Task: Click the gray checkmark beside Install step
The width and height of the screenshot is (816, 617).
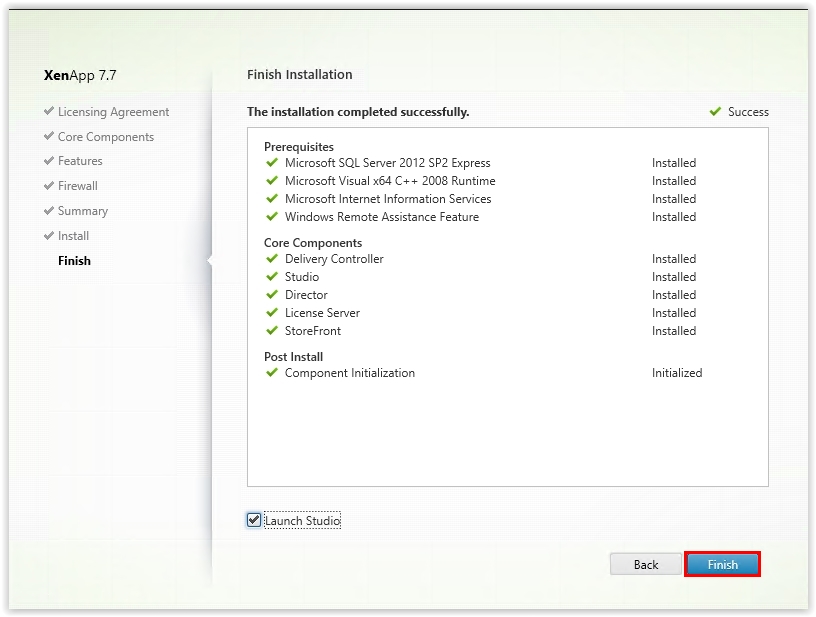Action: (49, 235)
